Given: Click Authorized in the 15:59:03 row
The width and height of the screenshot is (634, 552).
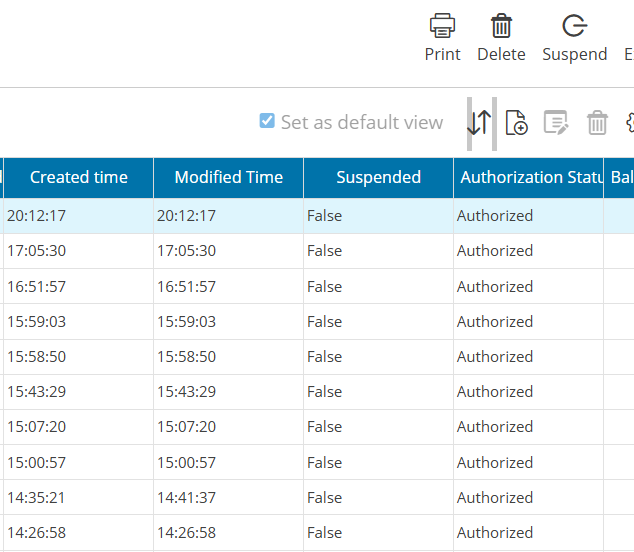Looking at the screenshot, I should click(495, 322).
